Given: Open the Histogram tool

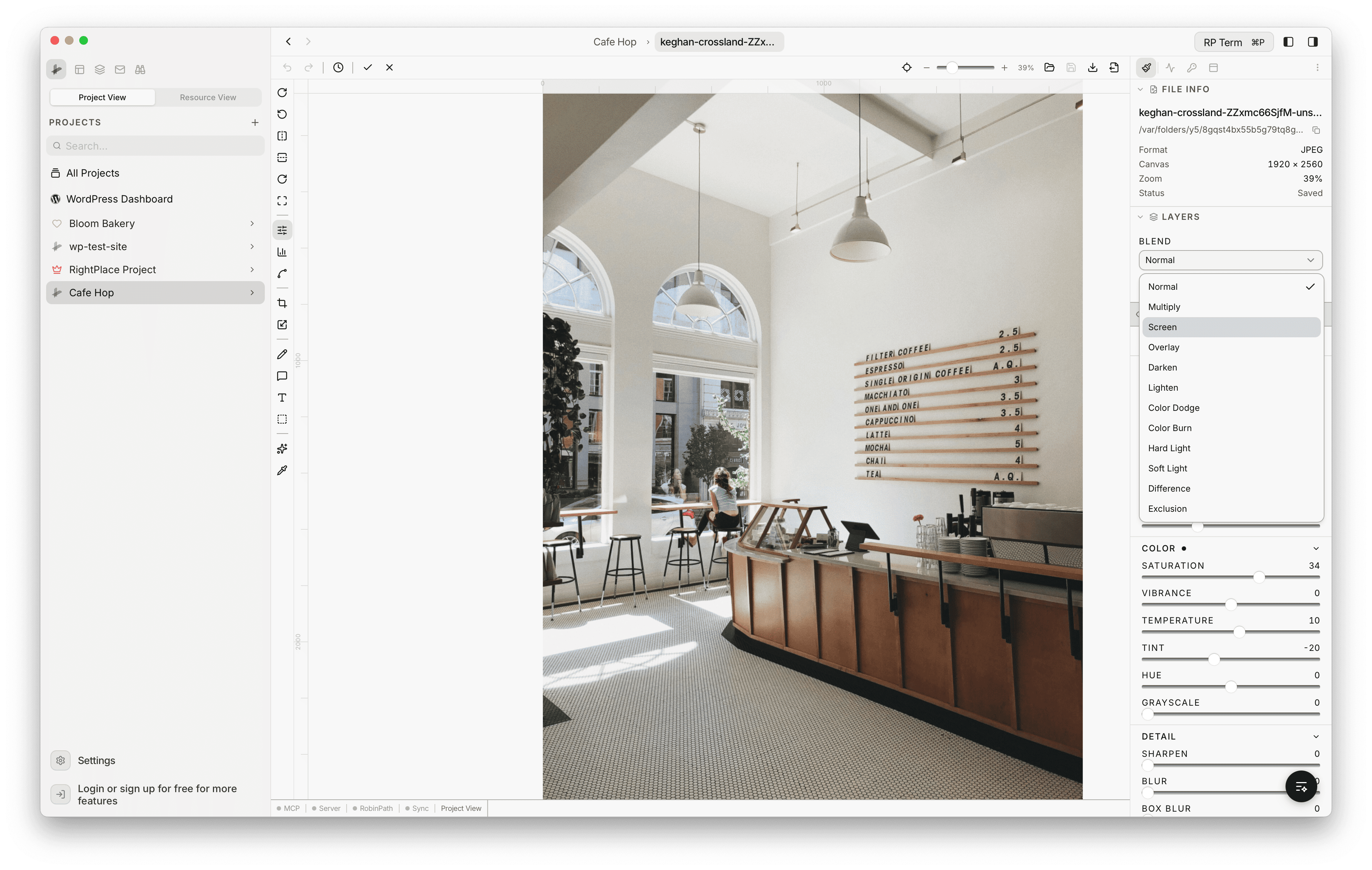Looking at the screenshot, I should tap(282, 252).
